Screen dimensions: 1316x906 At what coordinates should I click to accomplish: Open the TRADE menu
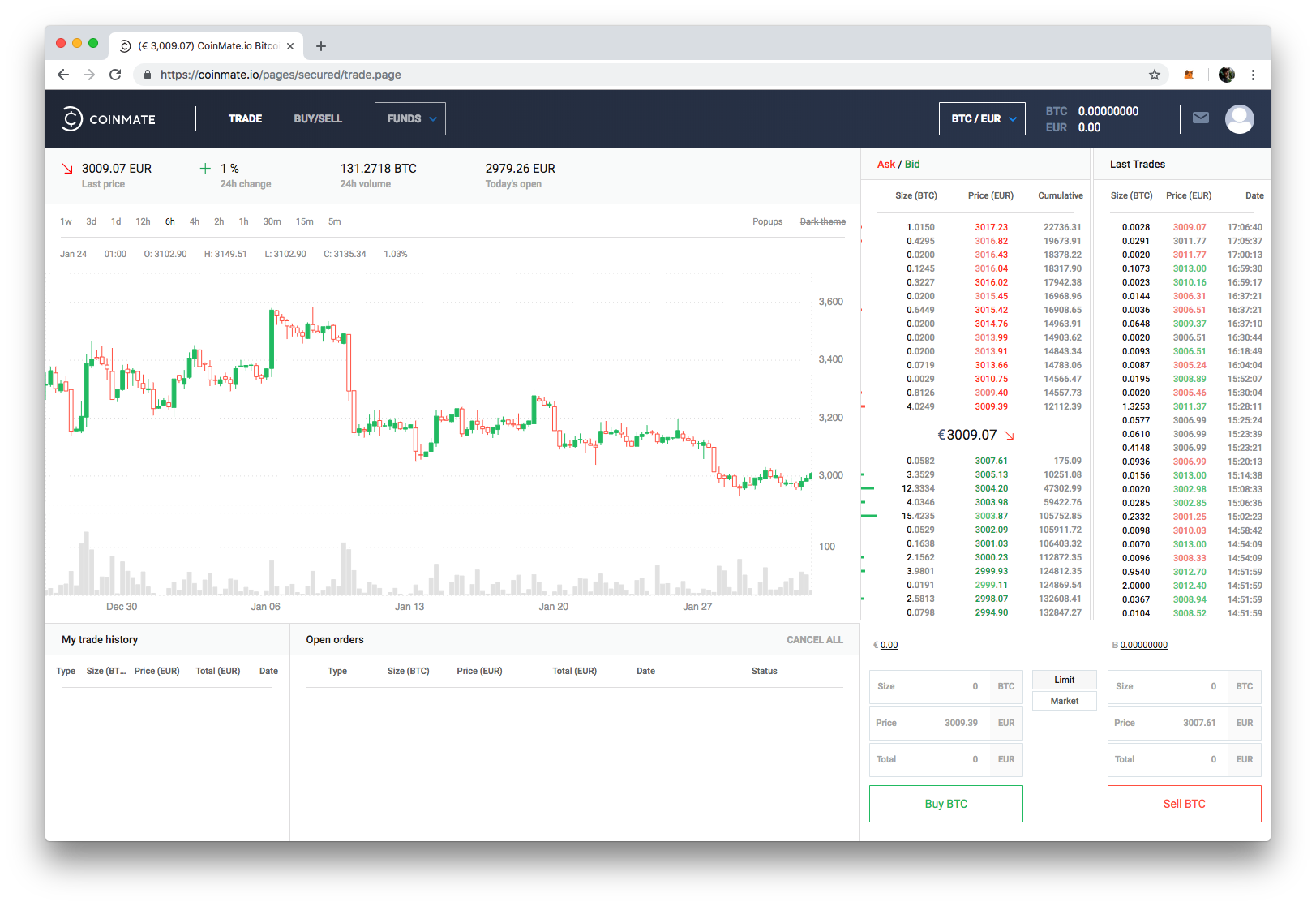click(x=245, y=118)
